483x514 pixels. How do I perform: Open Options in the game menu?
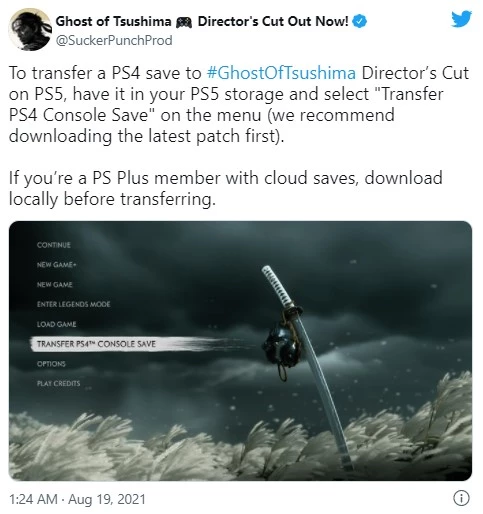coord(51,364)
